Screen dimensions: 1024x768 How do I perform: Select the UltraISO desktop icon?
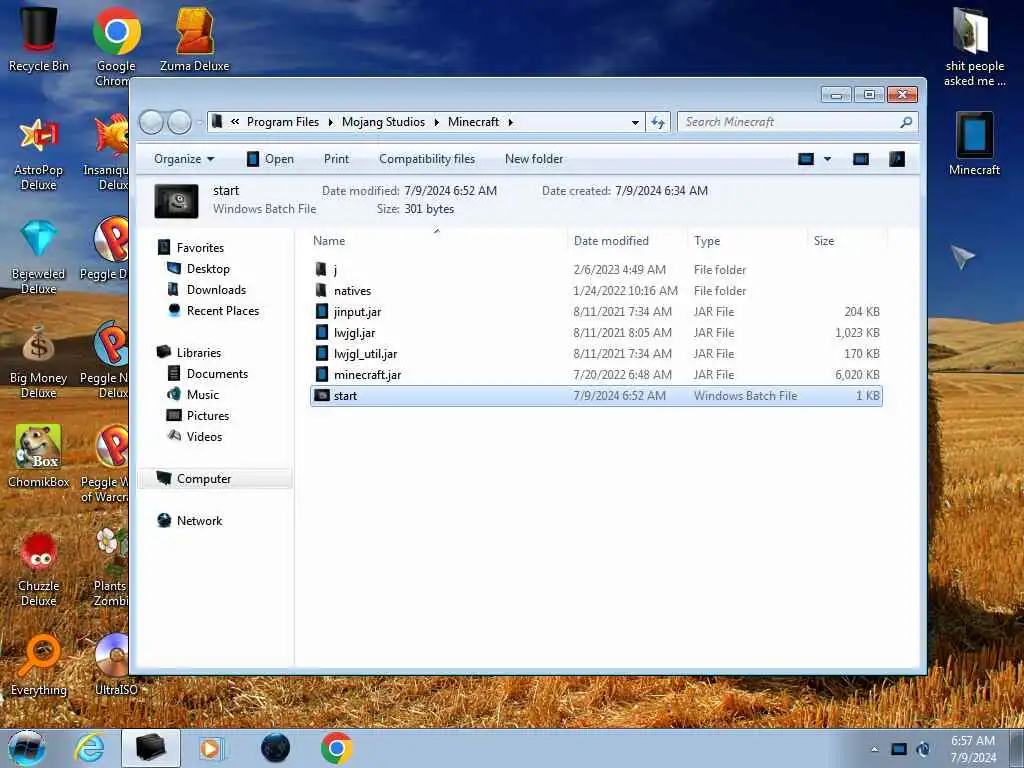[116, 665]
